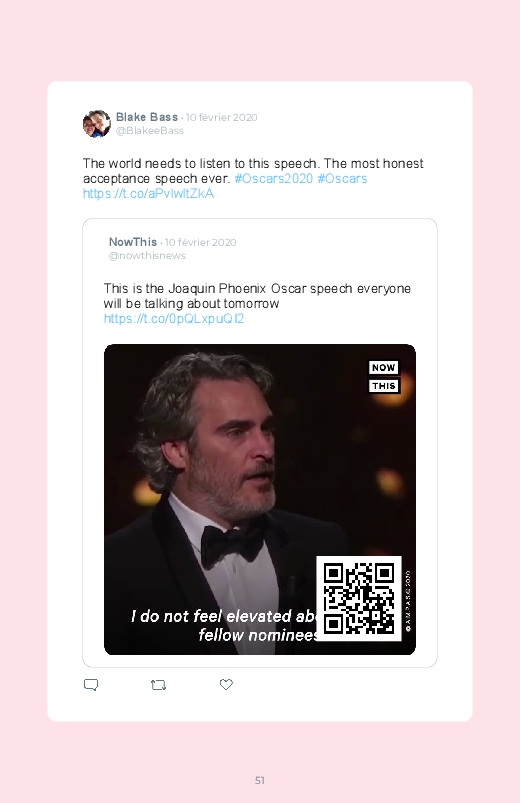Click the @BlakeeBass handle
Image resolution: width=520 pixels, height=803 pixels.
tap(150, 131)
